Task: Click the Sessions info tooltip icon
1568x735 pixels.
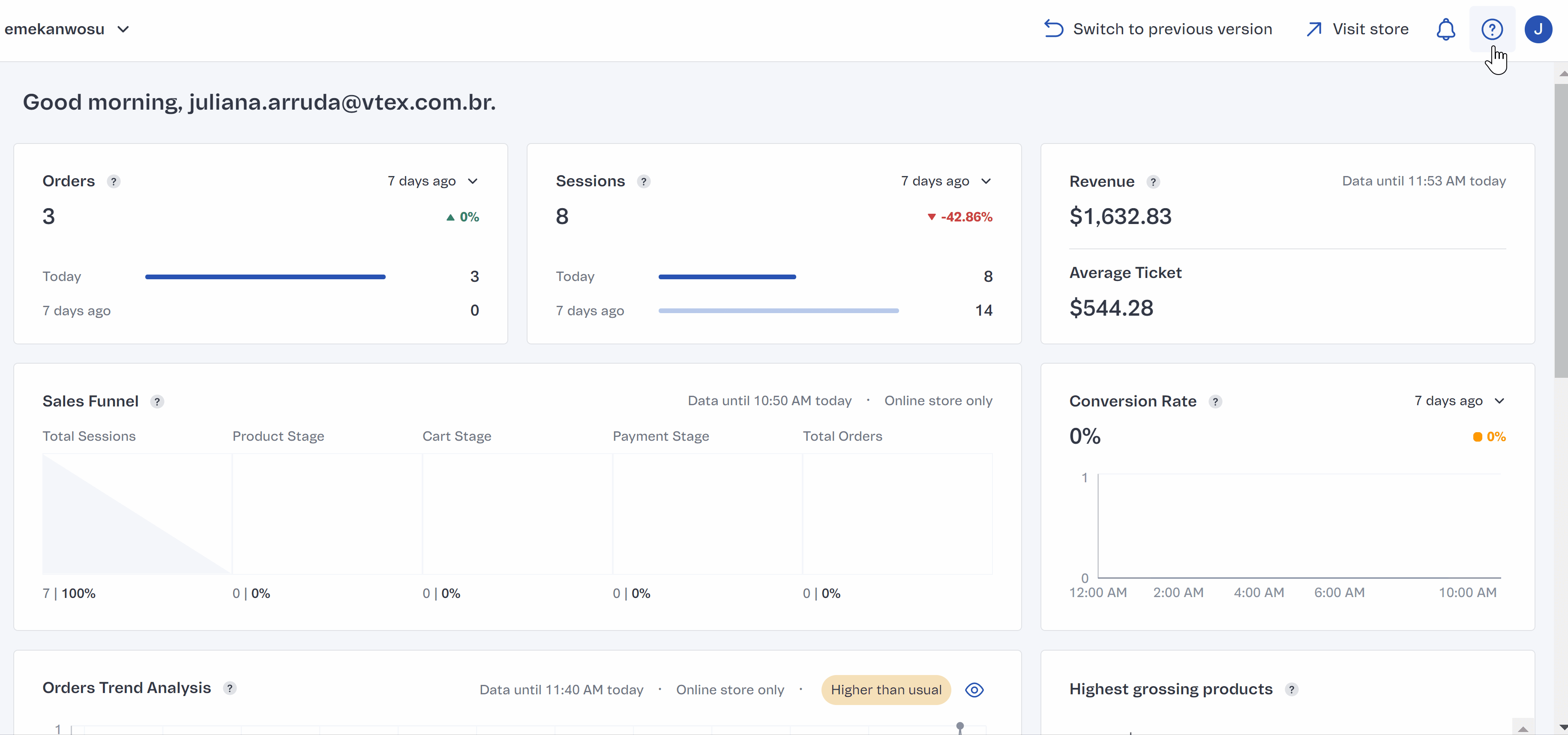Action: coord(643,181)
